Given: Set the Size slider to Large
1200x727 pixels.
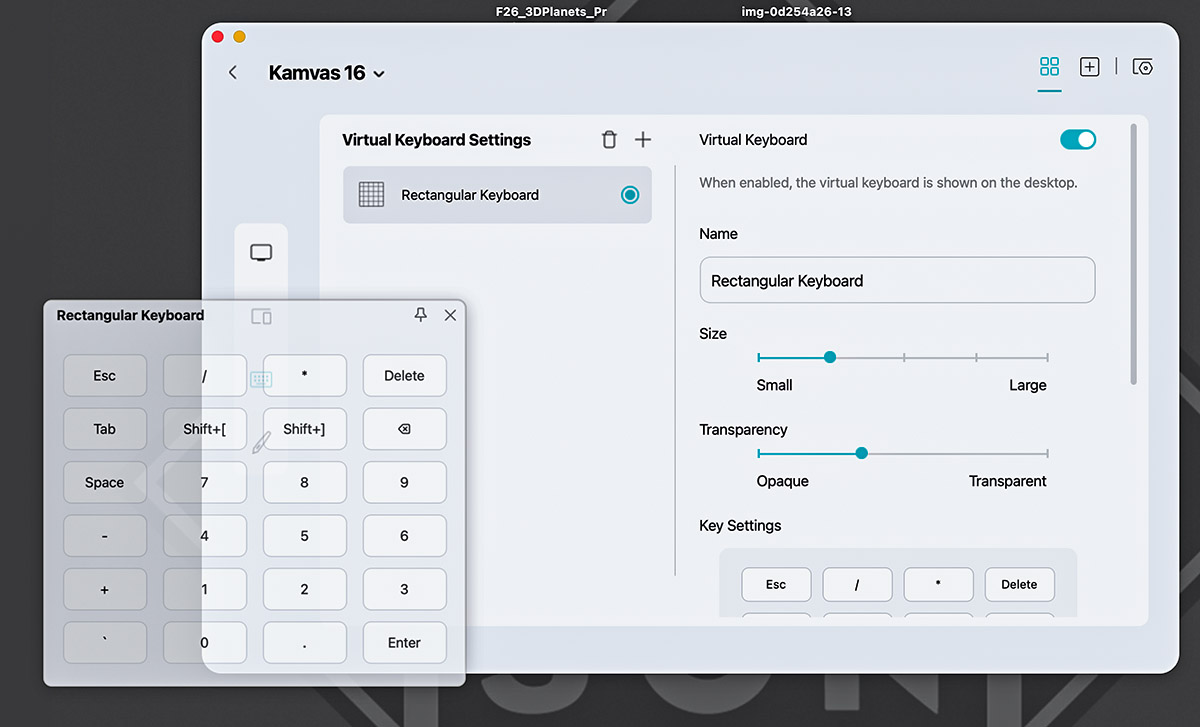Looking at the screenshot, I should (1047, 357).
